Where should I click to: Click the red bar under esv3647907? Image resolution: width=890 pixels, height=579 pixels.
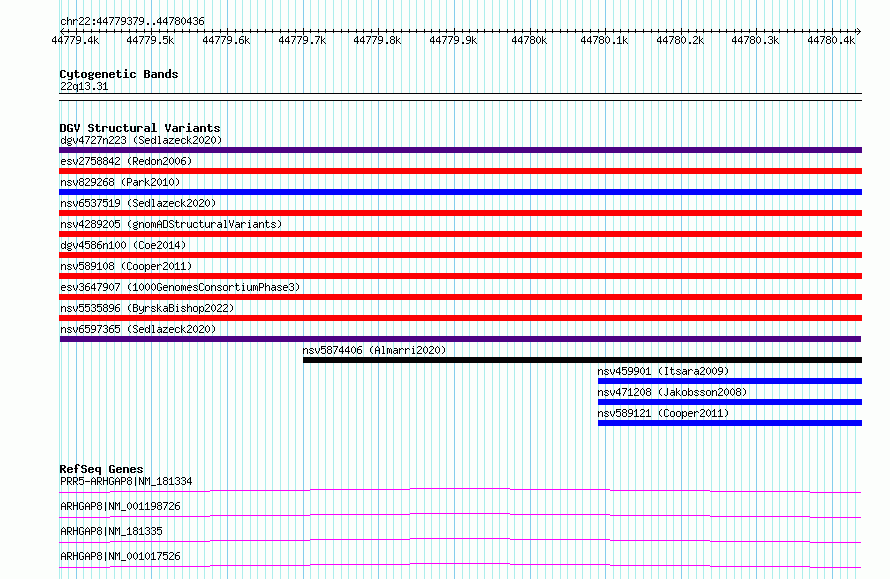460,297
